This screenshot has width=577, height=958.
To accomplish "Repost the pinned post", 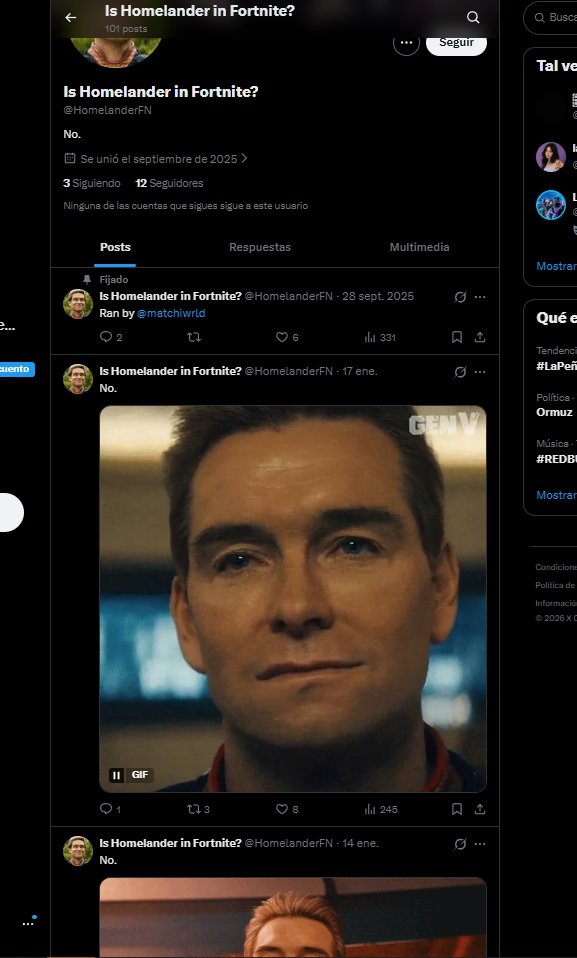I will [194, 337].
